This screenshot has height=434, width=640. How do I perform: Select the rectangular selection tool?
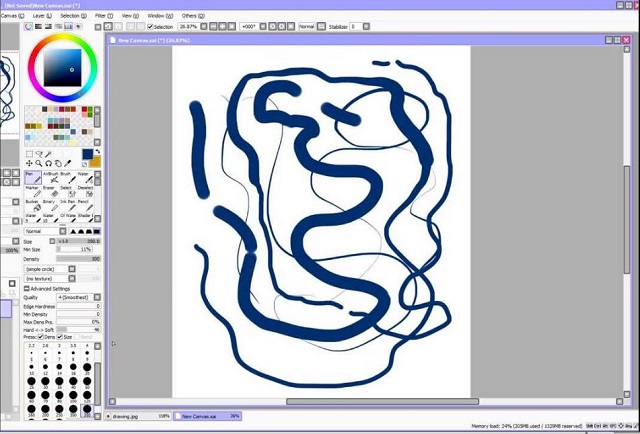coord(30,154)
